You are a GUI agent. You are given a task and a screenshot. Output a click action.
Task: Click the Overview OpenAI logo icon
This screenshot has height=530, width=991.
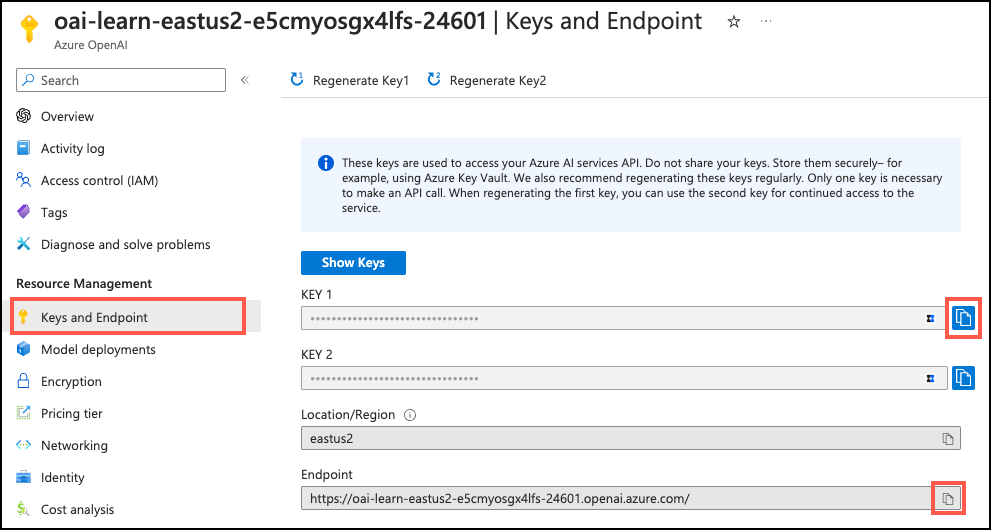coord(24,116)
